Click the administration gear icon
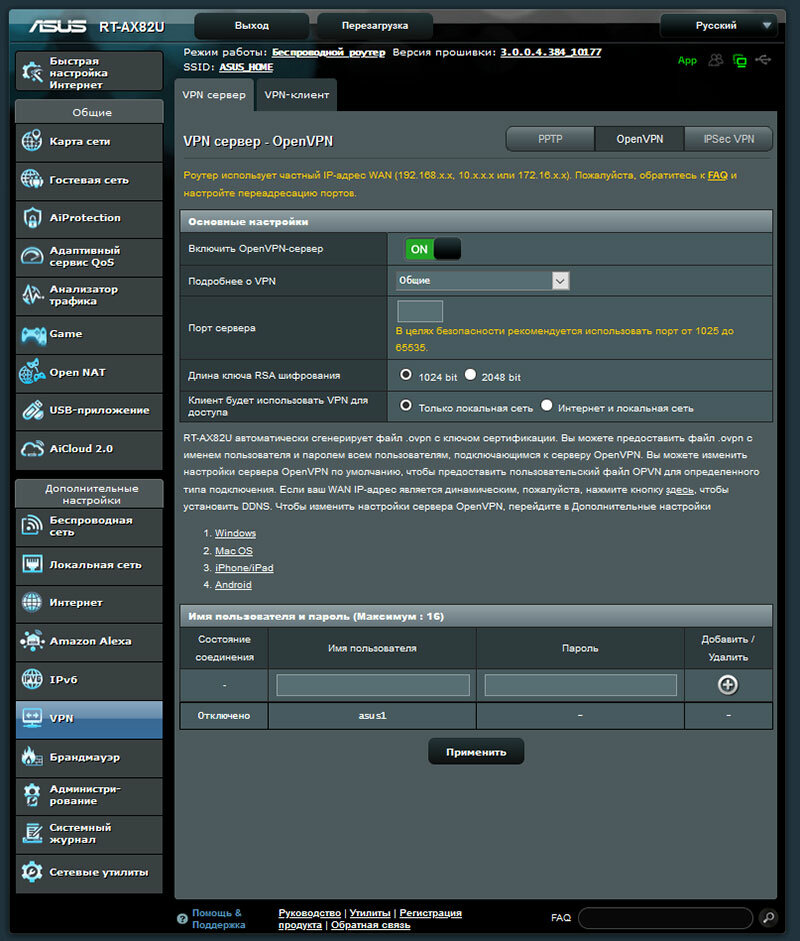Image resolution: width=800 pixels, height=941 pixels. [32, 795]
